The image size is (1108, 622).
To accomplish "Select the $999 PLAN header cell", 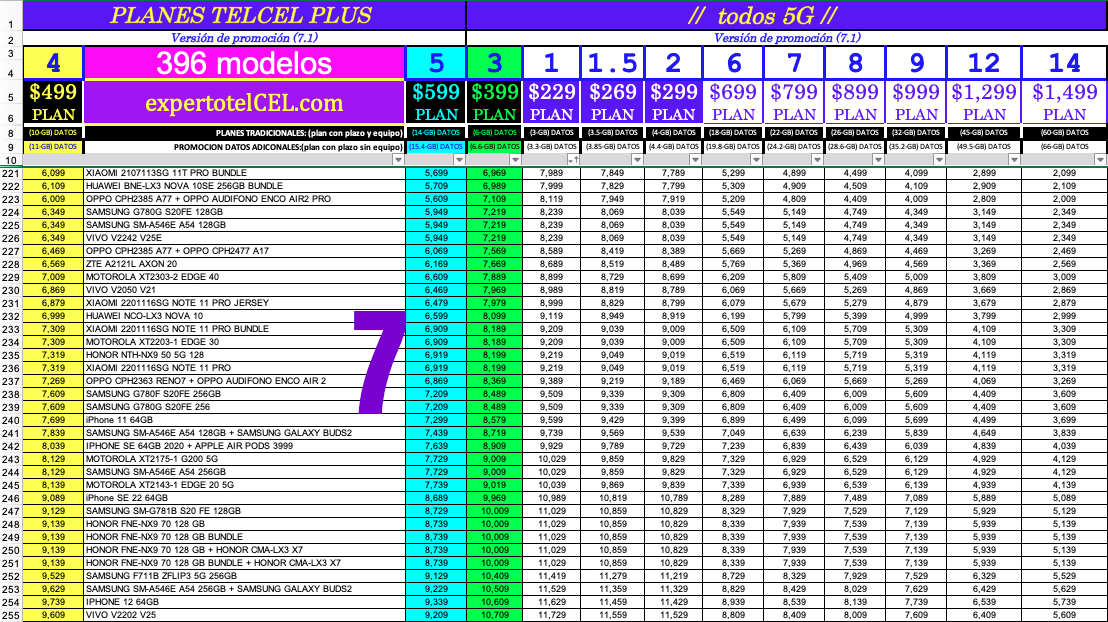I will [x=917, y=102].
